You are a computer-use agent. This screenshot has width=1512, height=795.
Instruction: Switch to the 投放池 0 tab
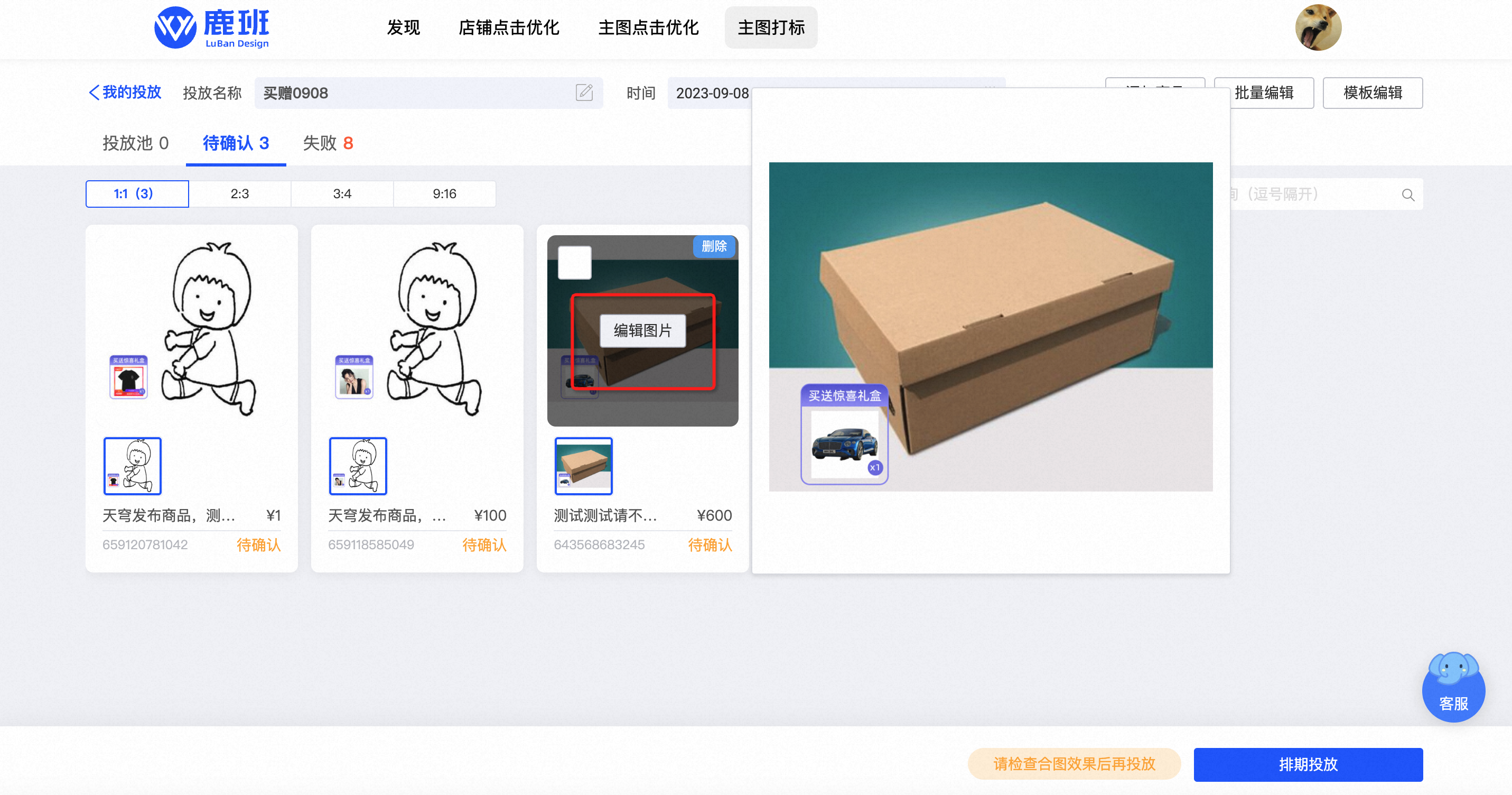tap(136, 143)
